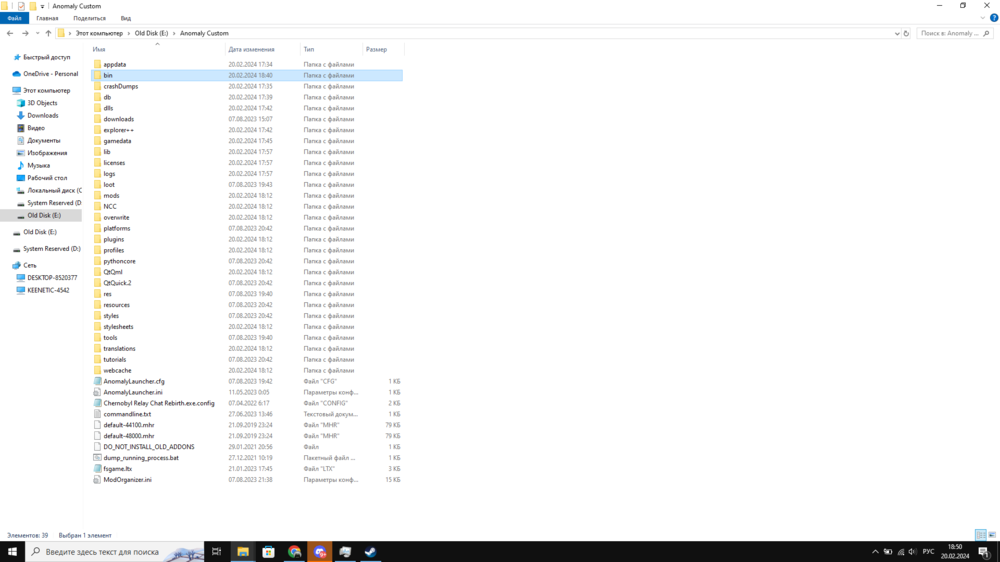Open Локальный диск (C:) in sidebar
This screenshot has height=562, width=1000.
[x=54, y=190]
